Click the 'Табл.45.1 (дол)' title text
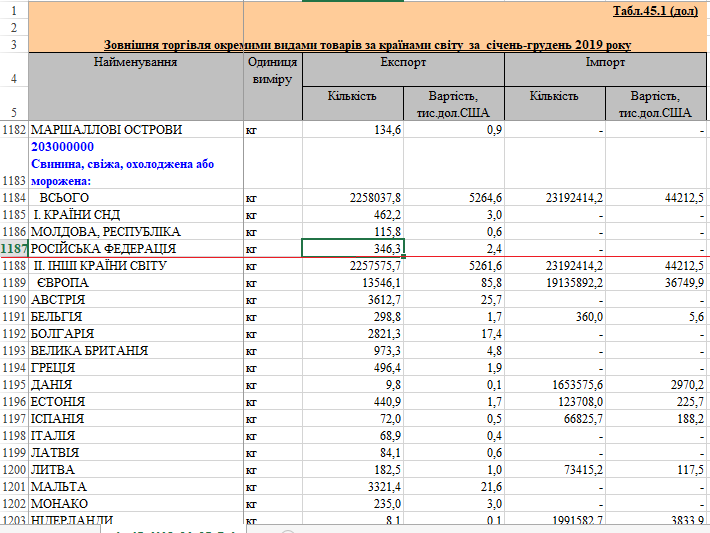Screen dimensions: 710x533 pos(655,11)
